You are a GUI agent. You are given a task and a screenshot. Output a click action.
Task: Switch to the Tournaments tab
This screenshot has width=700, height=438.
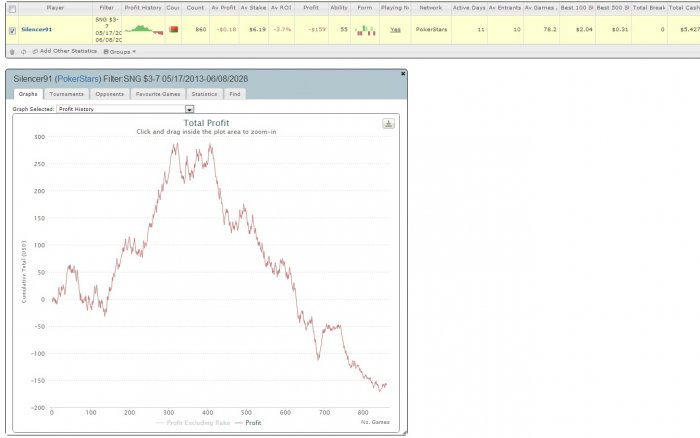pyautogui.click(x=67, y=94)
